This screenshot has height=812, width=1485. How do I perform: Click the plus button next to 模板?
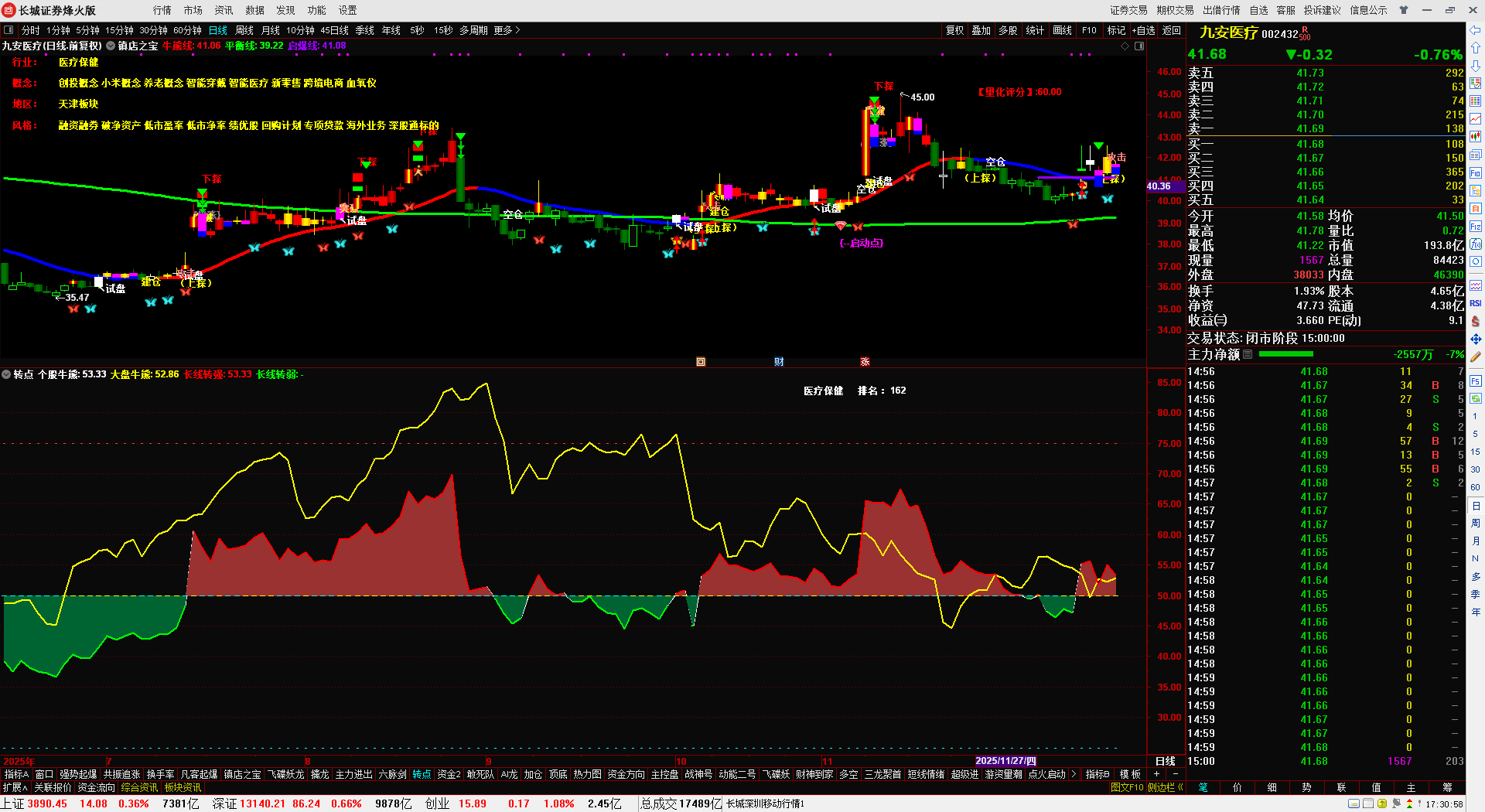click(1157, 774)
